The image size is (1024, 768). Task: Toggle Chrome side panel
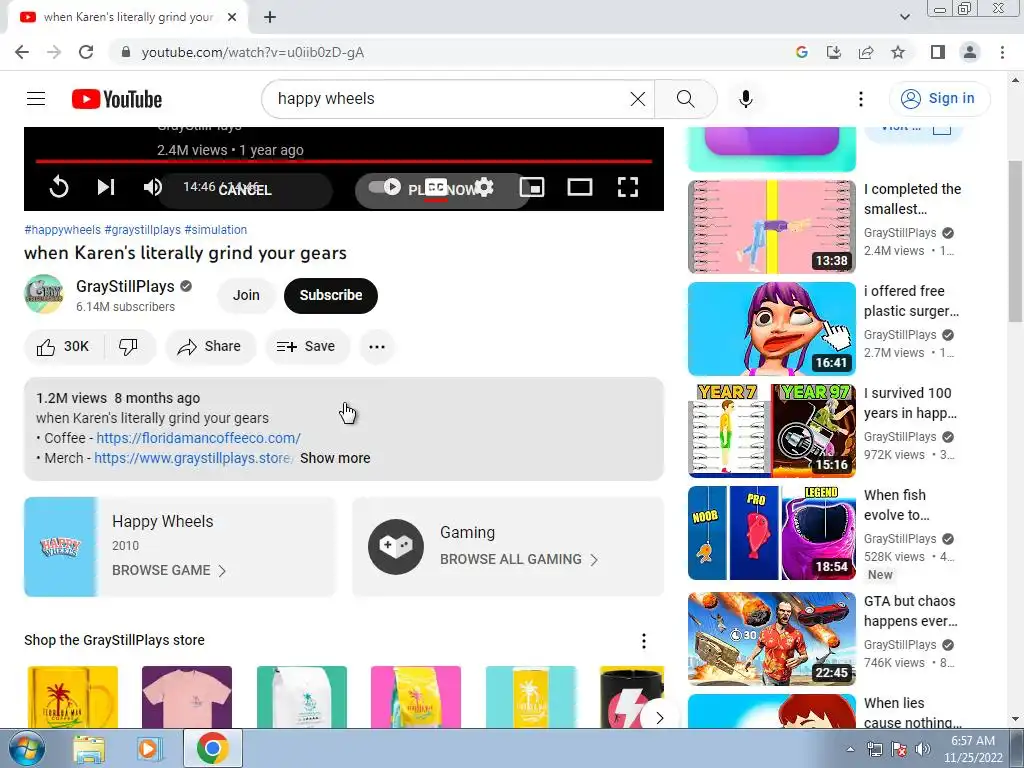[x=938, y=52]
